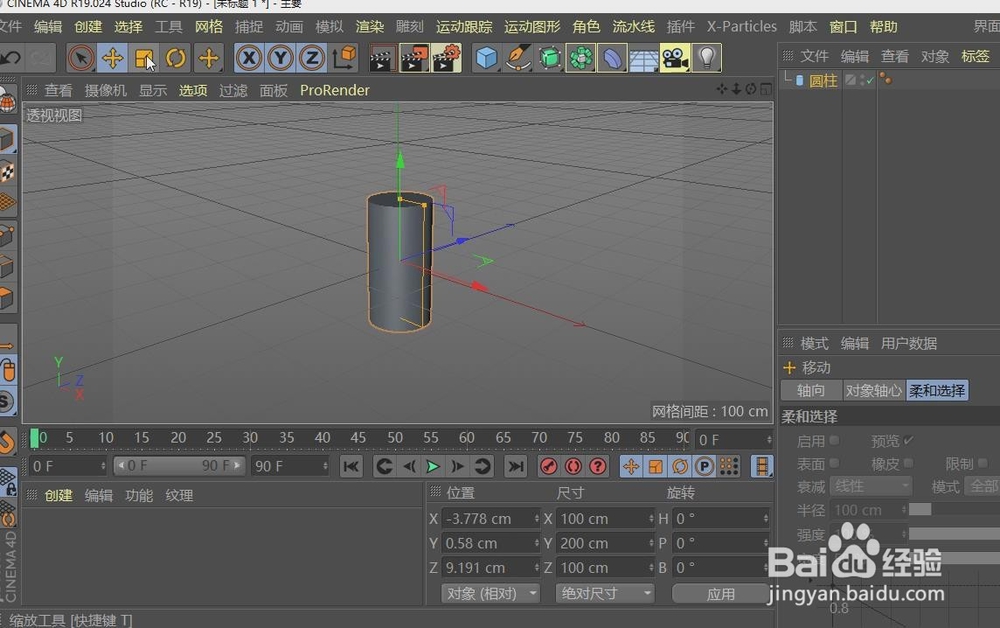Image resolution: width=1000 pixels, height=628 pixels.
Task: Click the rotation H field stepper
Action: click(x=765, y=519)
